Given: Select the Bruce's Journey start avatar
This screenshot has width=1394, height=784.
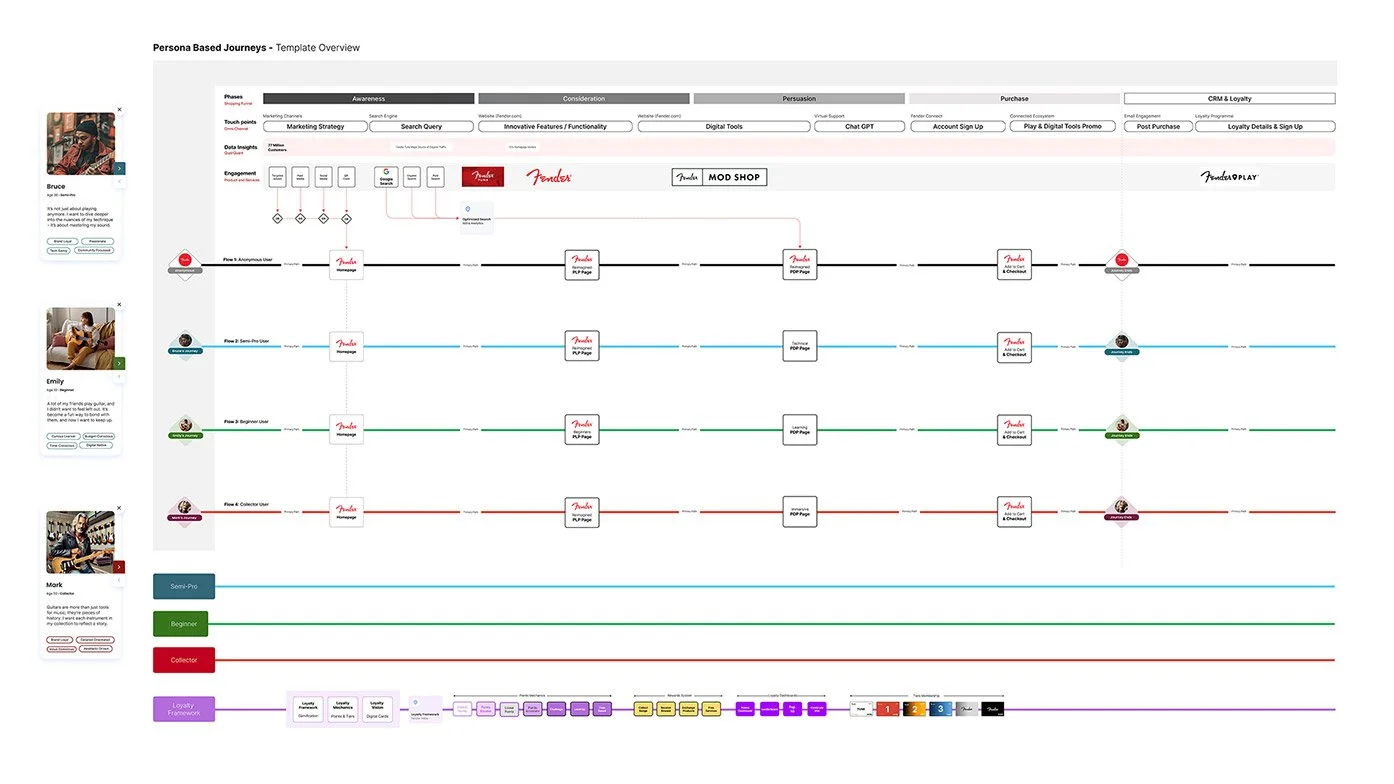Looking at the screenshot, I should (x=185, y=345).
